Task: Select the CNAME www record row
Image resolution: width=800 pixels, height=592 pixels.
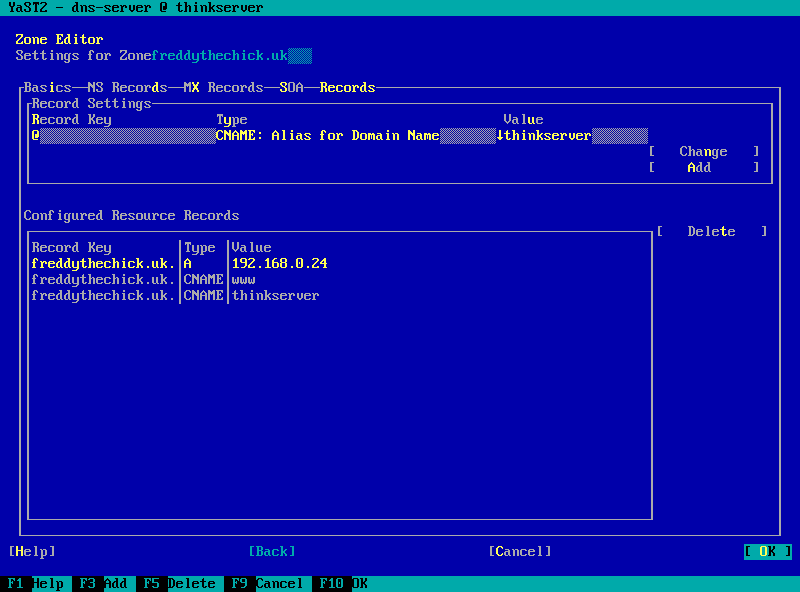Action: pos(340,280)
